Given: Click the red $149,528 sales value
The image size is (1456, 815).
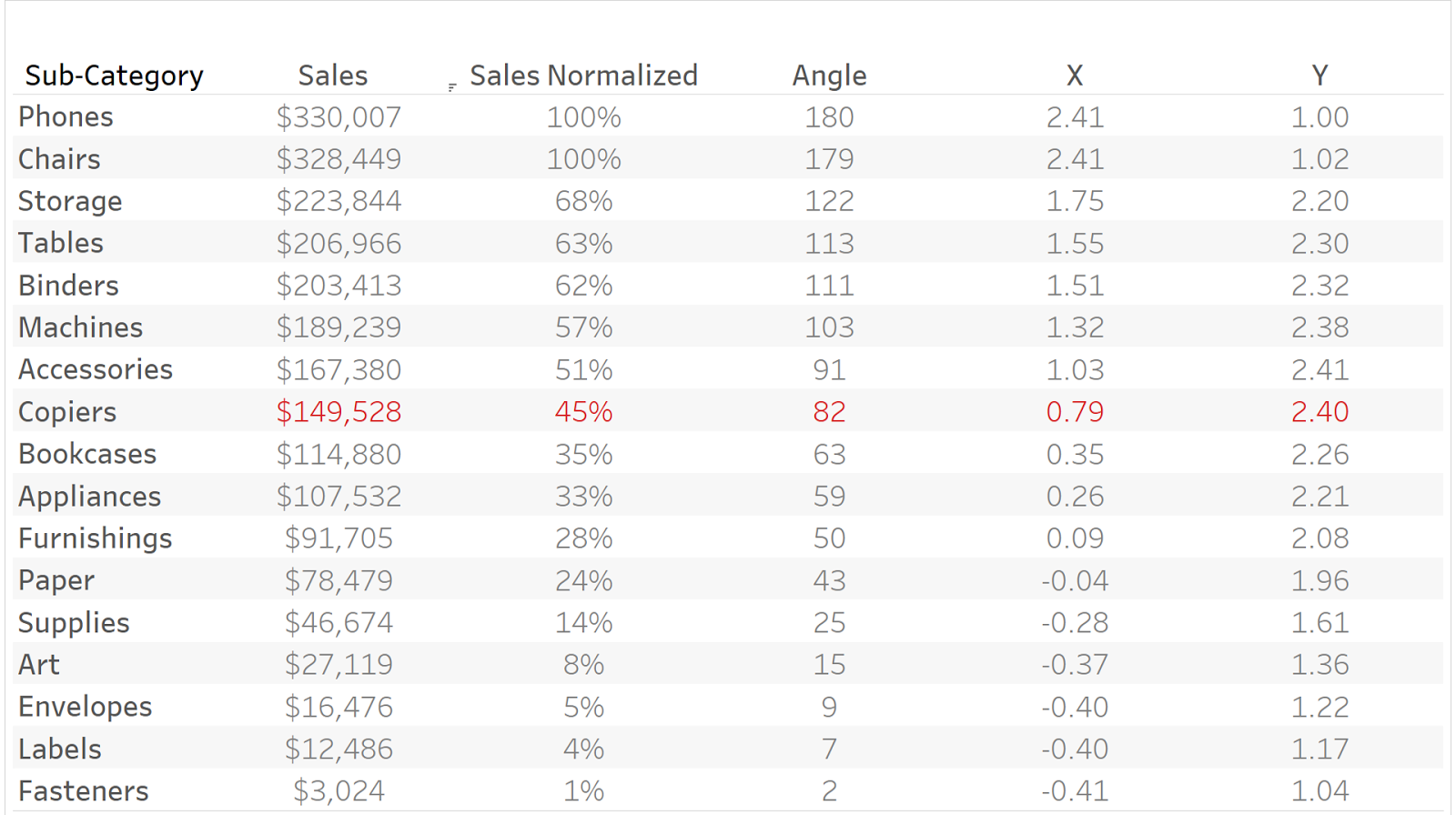Looking at the screenshot, I should [339, 412].
